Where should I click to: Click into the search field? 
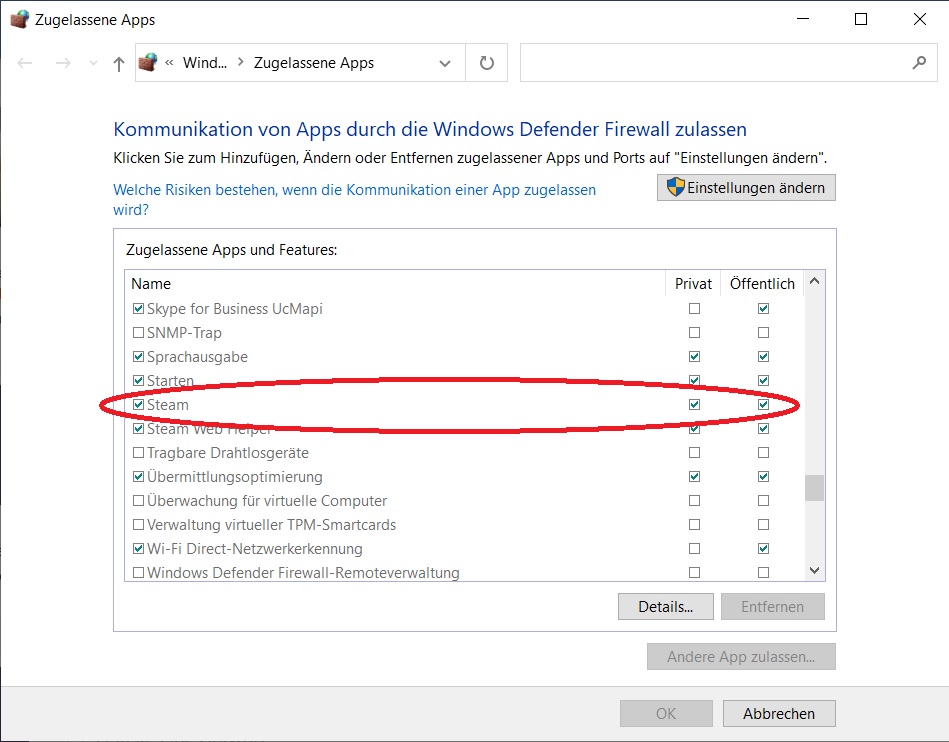point(729,62)
